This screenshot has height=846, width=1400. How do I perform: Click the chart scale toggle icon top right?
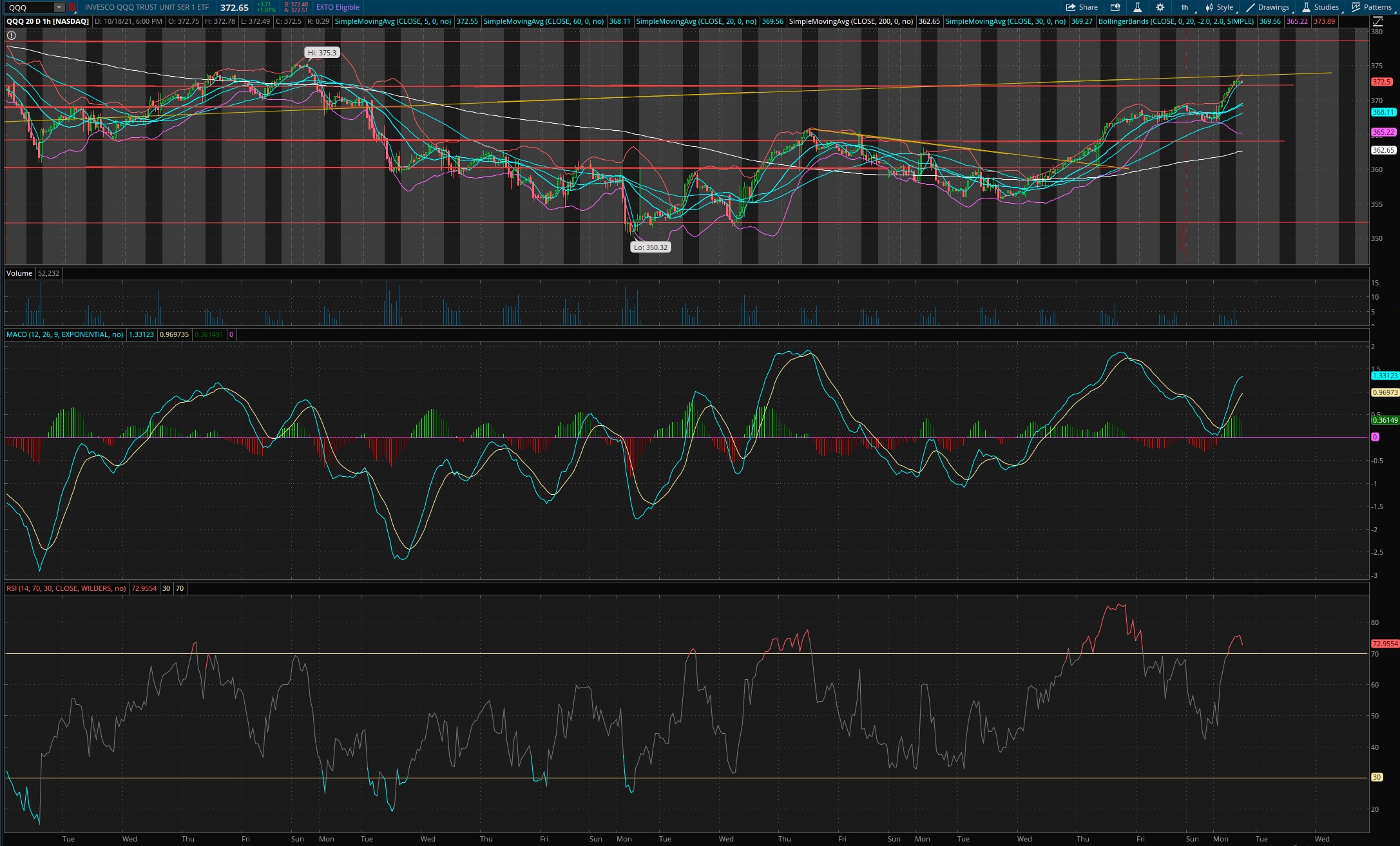1377,21
